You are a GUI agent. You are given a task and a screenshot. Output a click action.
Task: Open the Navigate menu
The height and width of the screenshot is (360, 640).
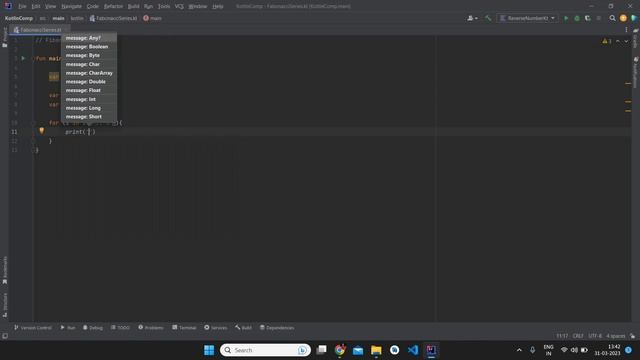pos(71,6)
